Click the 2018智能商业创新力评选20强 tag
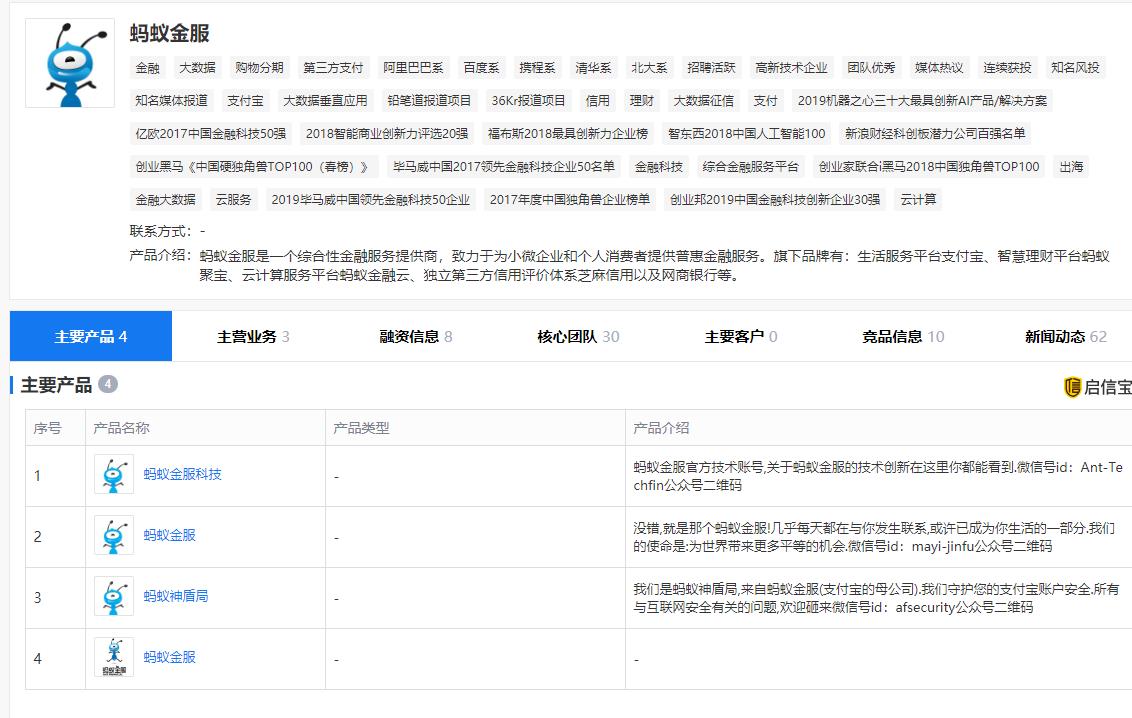The height and width of the screenshot is (718, 1132). click(387, 134)
